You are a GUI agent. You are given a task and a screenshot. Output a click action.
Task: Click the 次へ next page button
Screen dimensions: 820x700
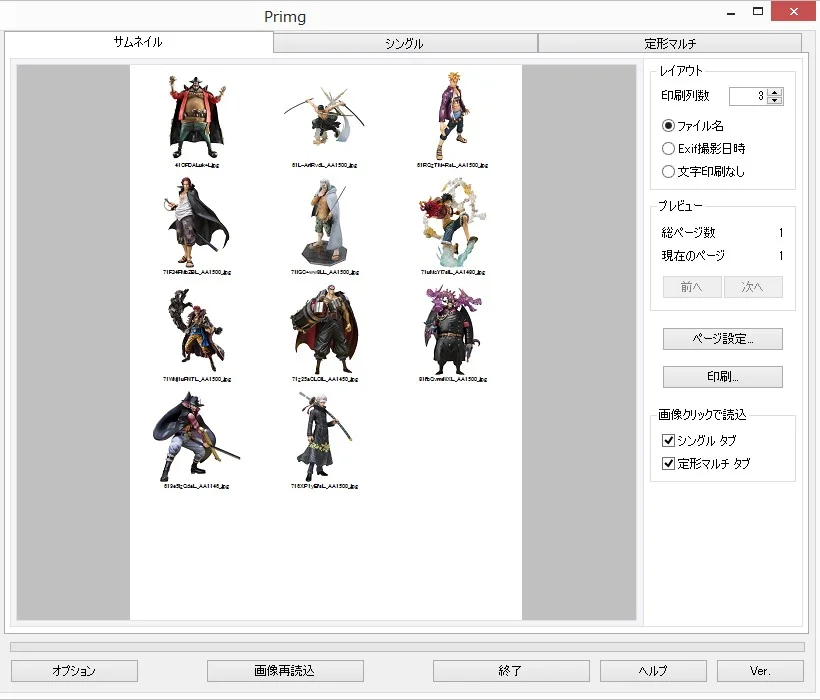[x=753, y=287]
